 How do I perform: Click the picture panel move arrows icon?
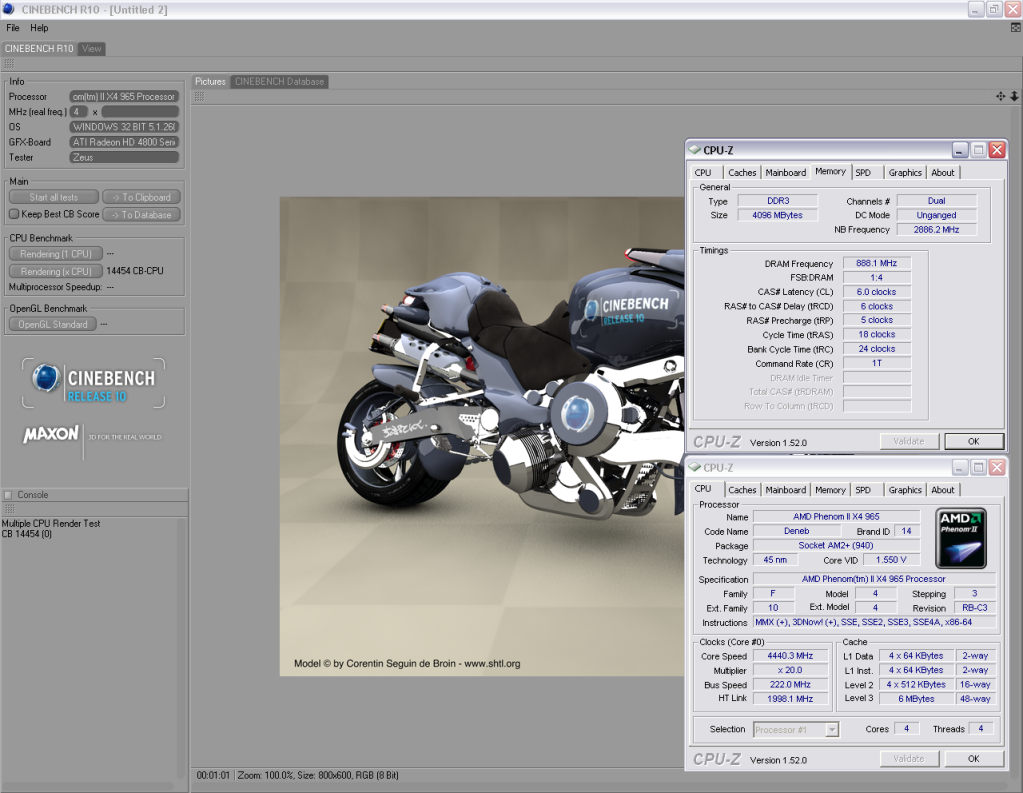click(x=1000, y=96)
